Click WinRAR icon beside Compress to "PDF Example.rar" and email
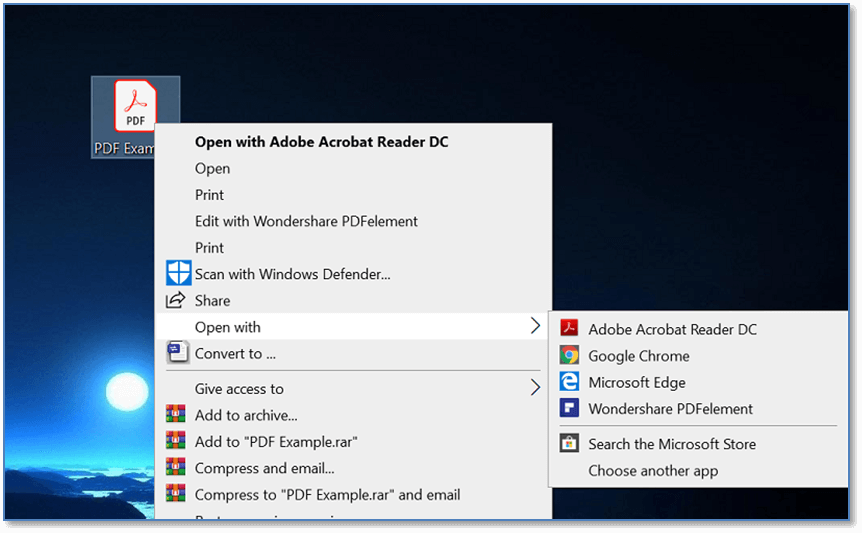Screen dimensions: 862x533 pyautogui.click(x=176, y=493)
